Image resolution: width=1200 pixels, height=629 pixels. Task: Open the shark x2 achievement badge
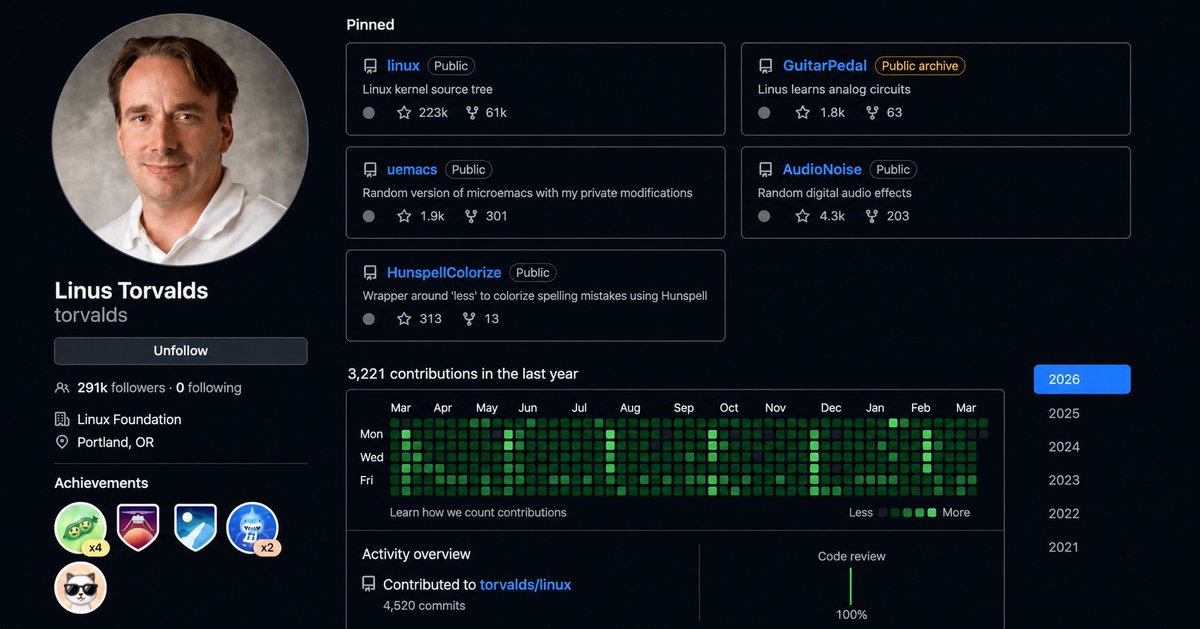pyautogui.click(x=252, y=528)
